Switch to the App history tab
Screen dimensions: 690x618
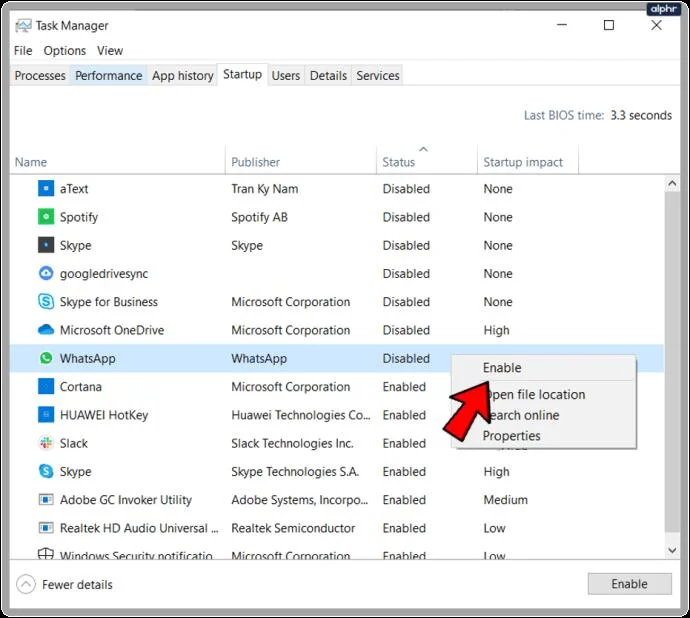coord(183,76)
